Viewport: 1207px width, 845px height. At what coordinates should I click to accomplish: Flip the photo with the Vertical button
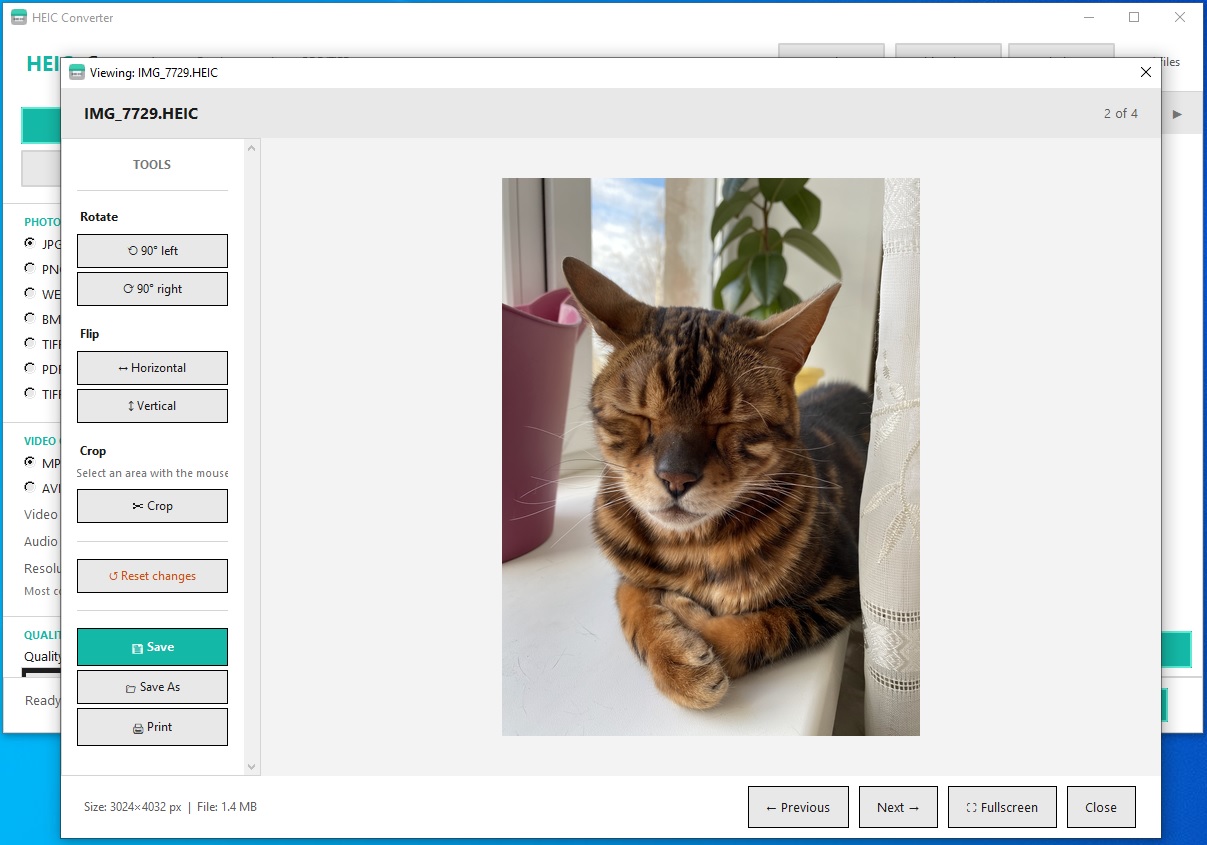(152, 406)
